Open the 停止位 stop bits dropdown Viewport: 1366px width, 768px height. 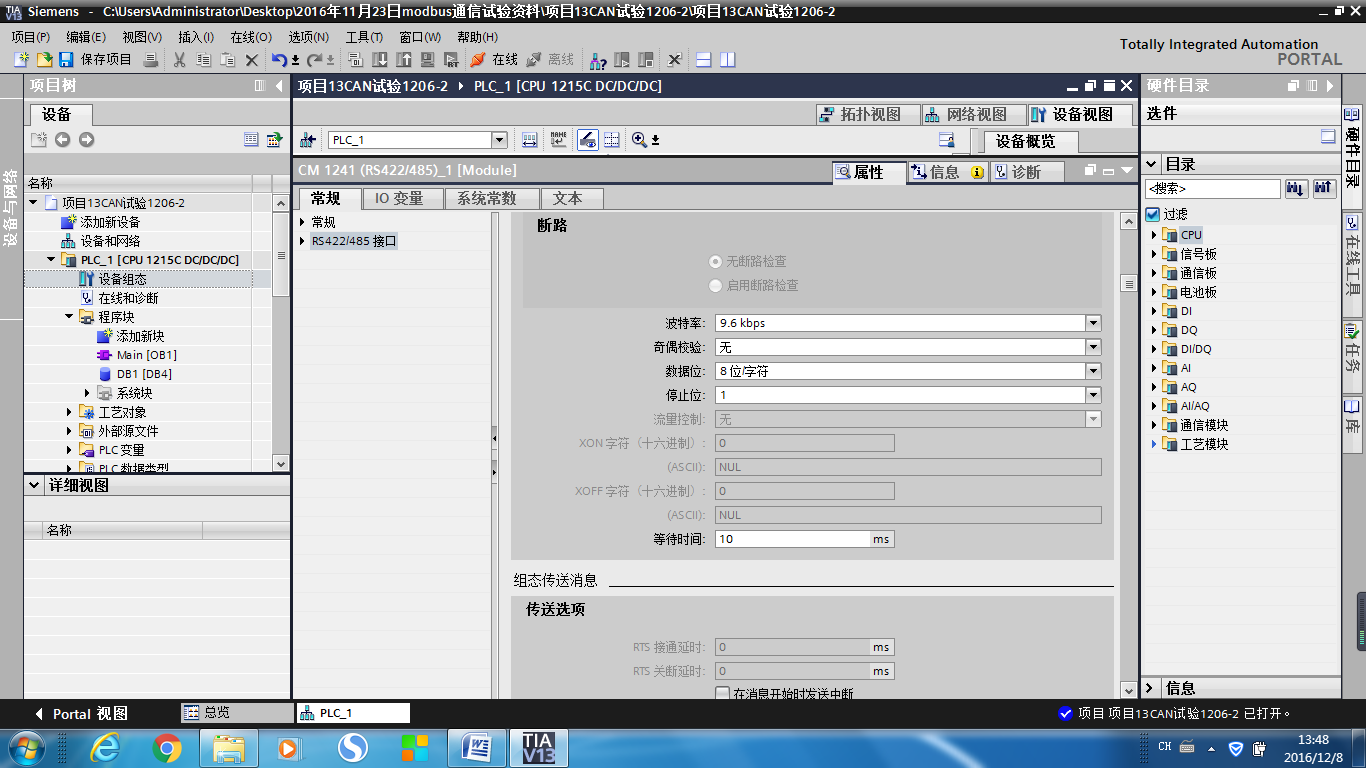[1093, 395]
